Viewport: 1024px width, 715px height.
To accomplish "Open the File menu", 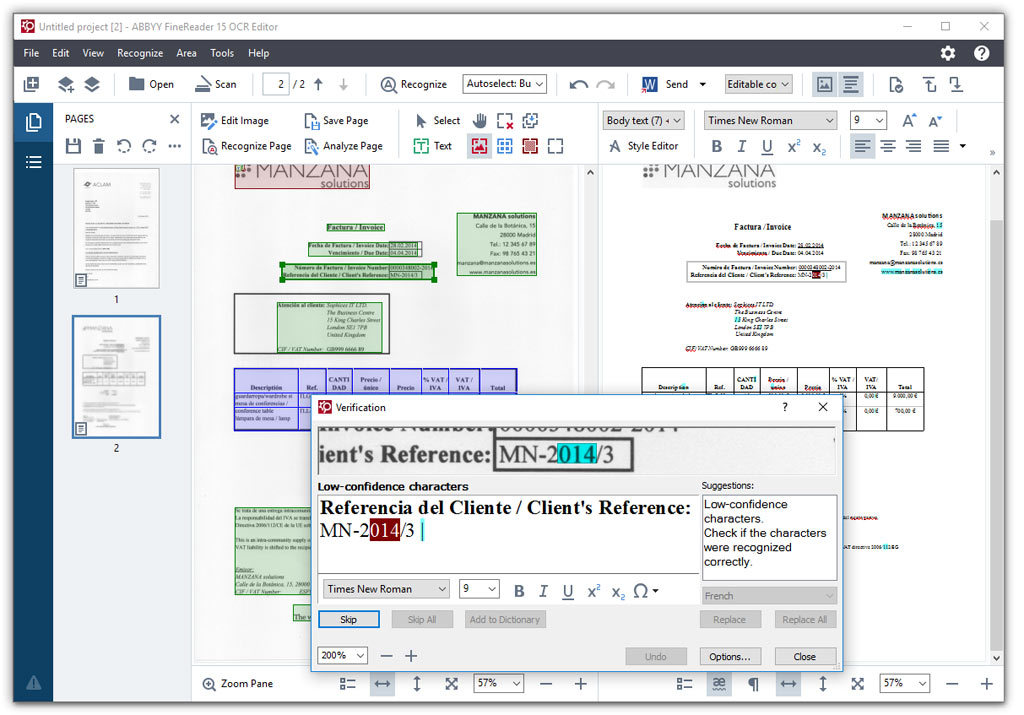I will (31, 53).
